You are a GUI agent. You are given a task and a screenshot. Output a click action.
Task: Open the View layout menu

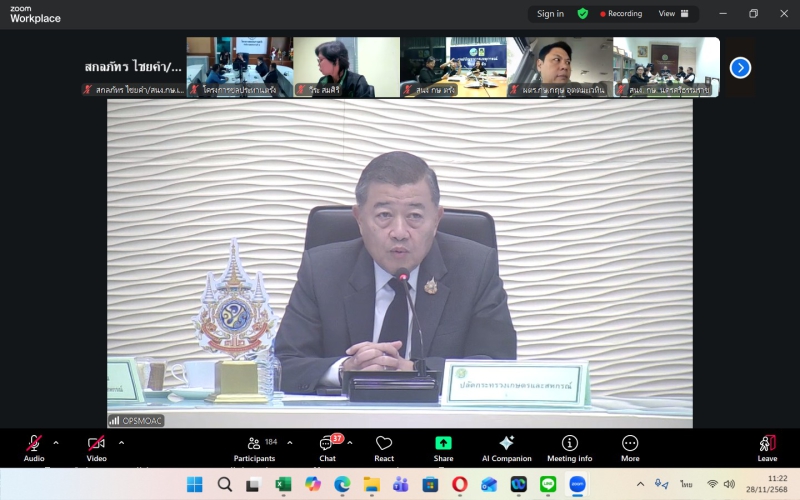click(673, 14)
